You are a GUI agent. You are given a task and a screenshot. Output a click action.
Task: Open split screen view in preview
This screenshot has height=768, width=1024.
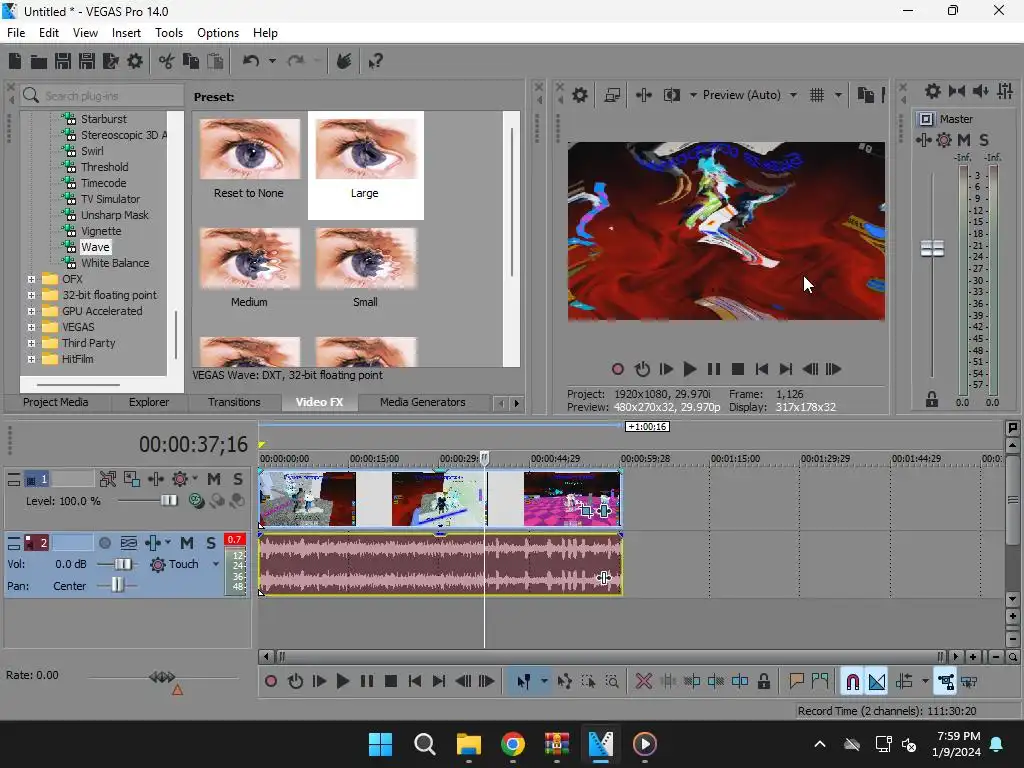coord(671,95)
